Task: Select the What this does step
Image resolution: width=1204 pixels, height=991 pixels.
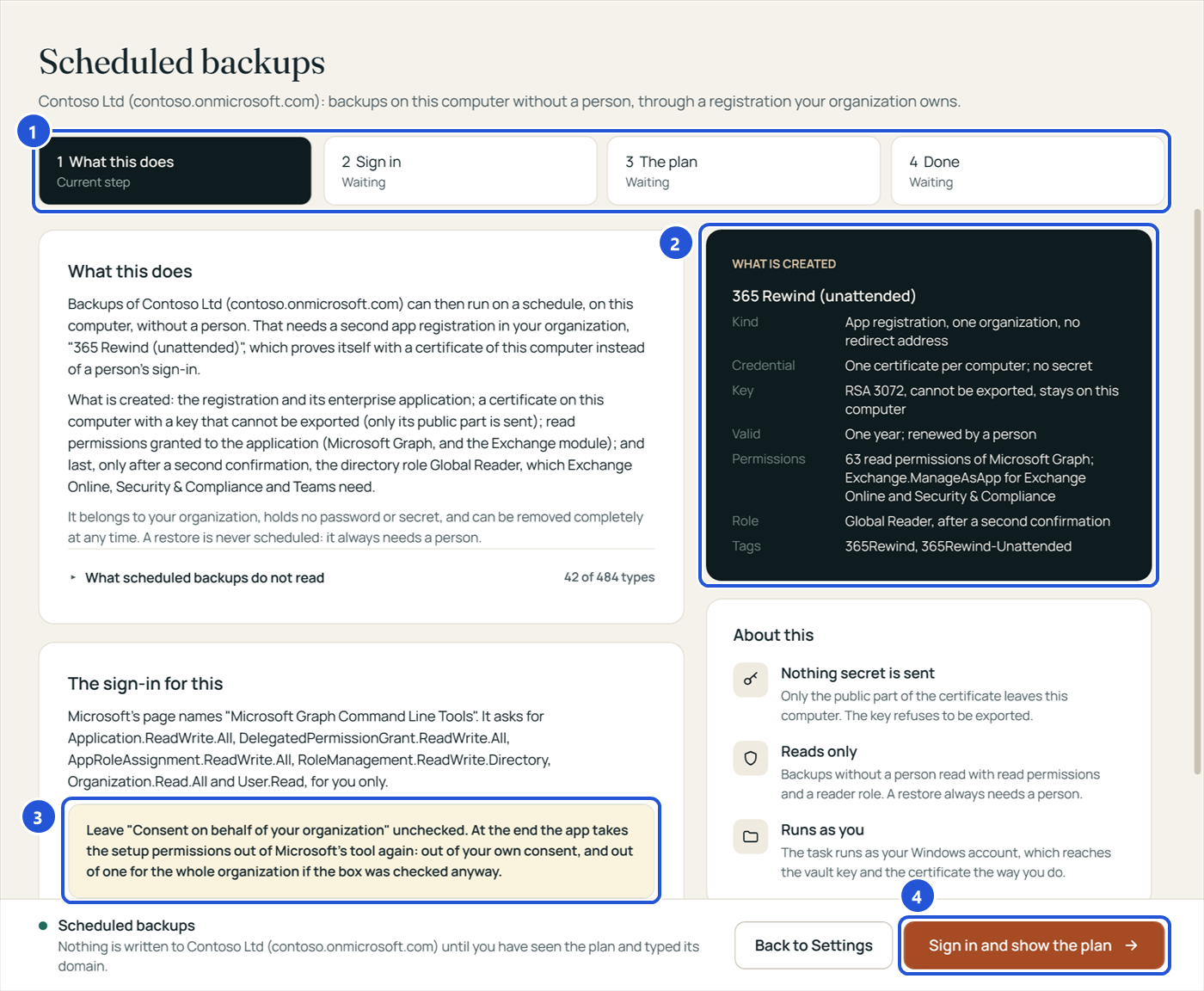Action: (175, 170)
